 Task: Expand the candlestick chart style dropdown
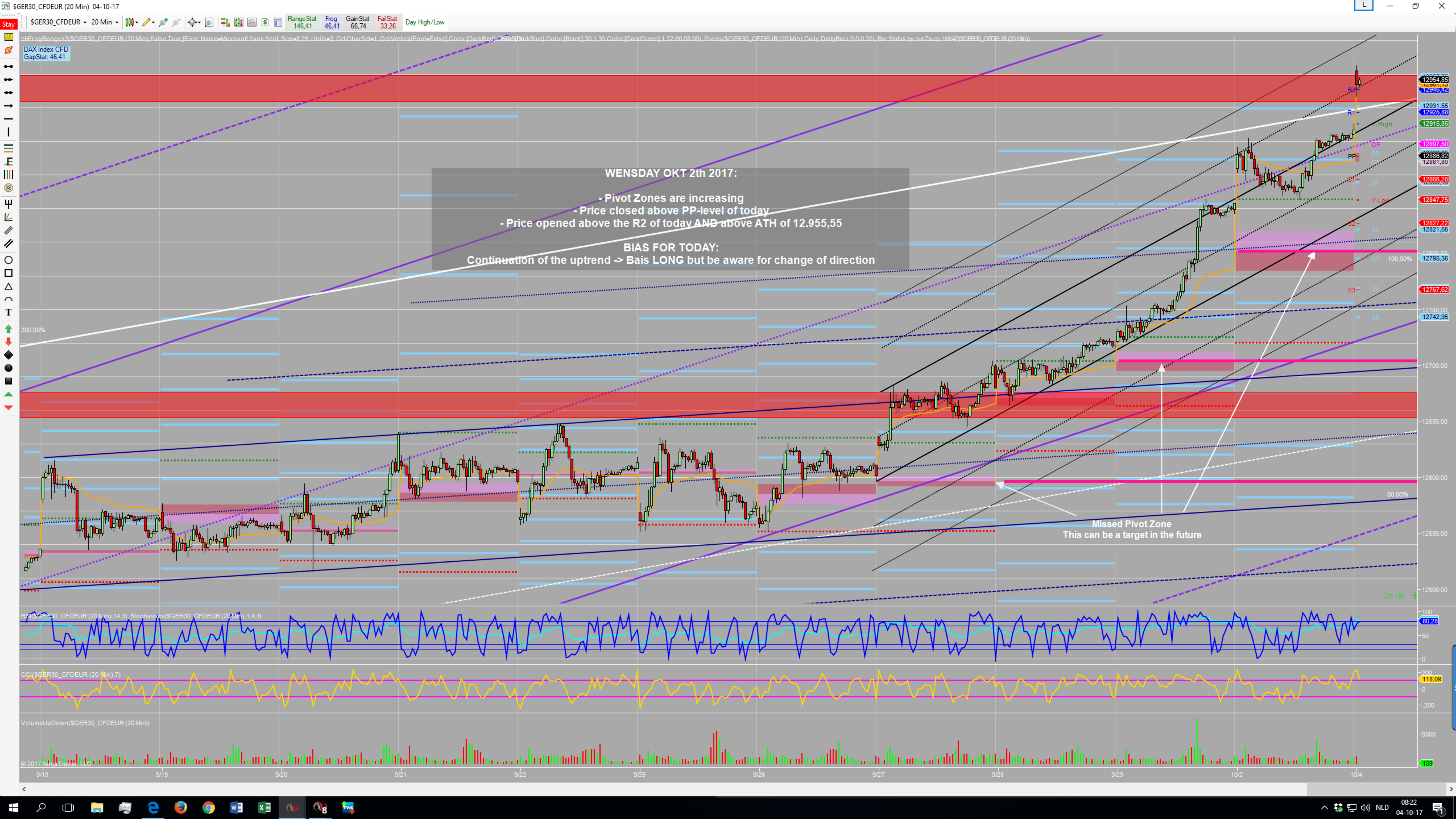click(x=132, y=22)
